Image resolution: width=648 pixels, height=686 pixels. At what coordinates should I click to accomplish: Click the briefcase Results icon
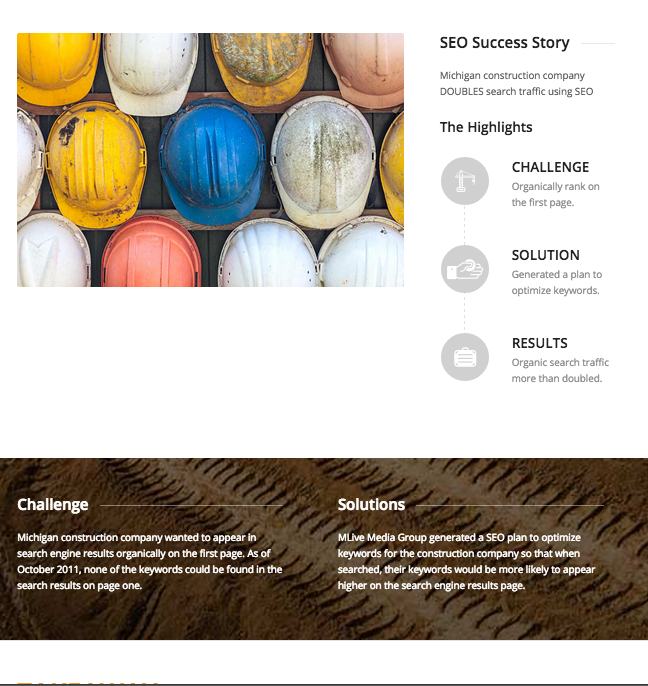coord(464,357)
